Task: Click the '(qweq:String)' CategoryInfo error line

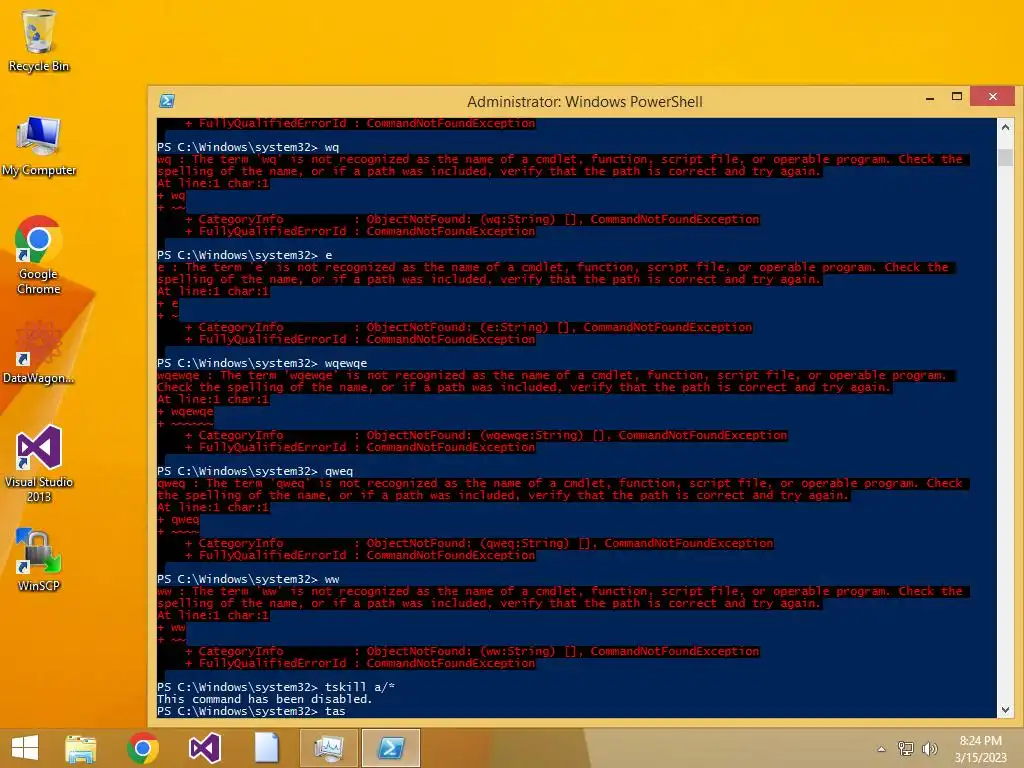Action: pyautogui.click(x=479, y=543)
